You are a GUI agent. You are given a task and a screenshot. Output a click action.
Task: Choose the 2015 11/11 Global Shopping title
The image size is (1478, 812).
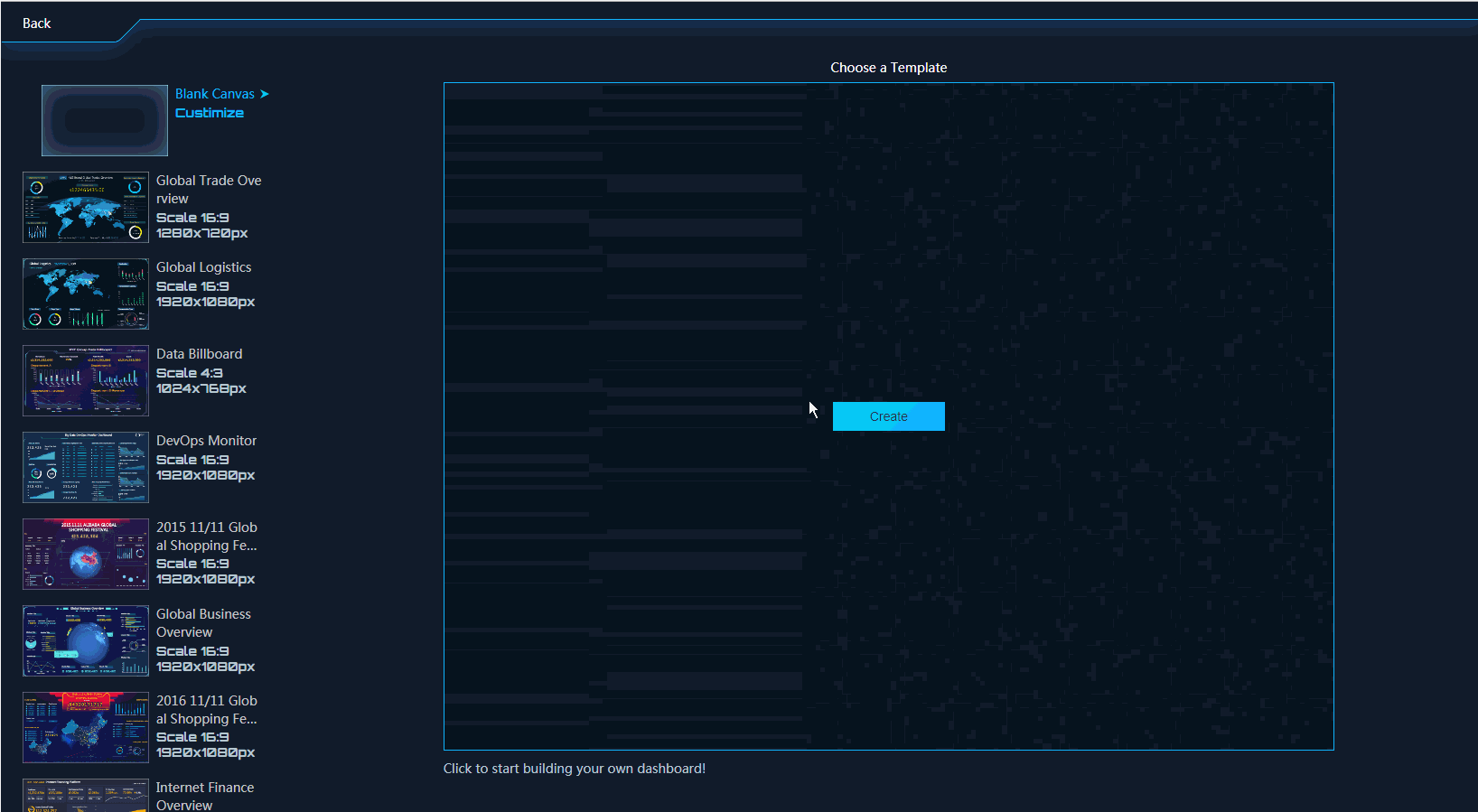pyautogui.click(x=206, y=537)
